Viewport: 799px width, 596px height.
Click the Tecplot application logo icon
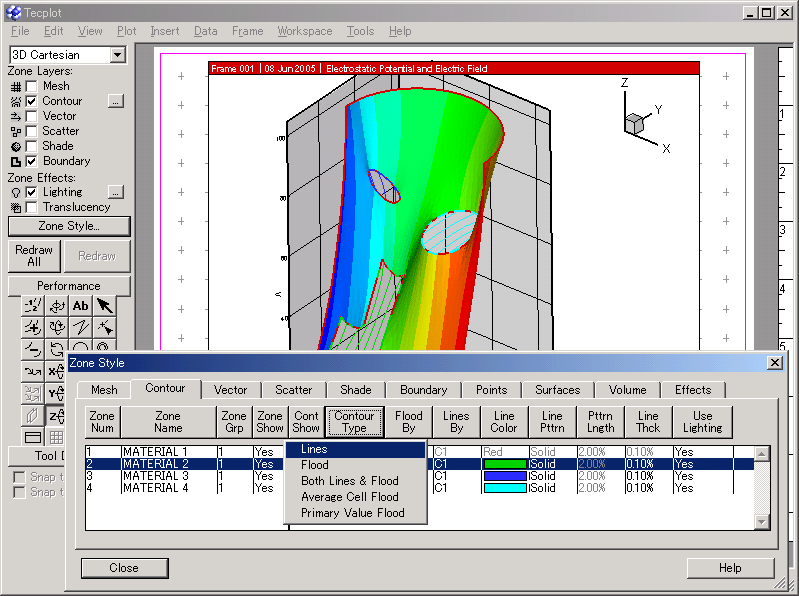tap(13, 12)
